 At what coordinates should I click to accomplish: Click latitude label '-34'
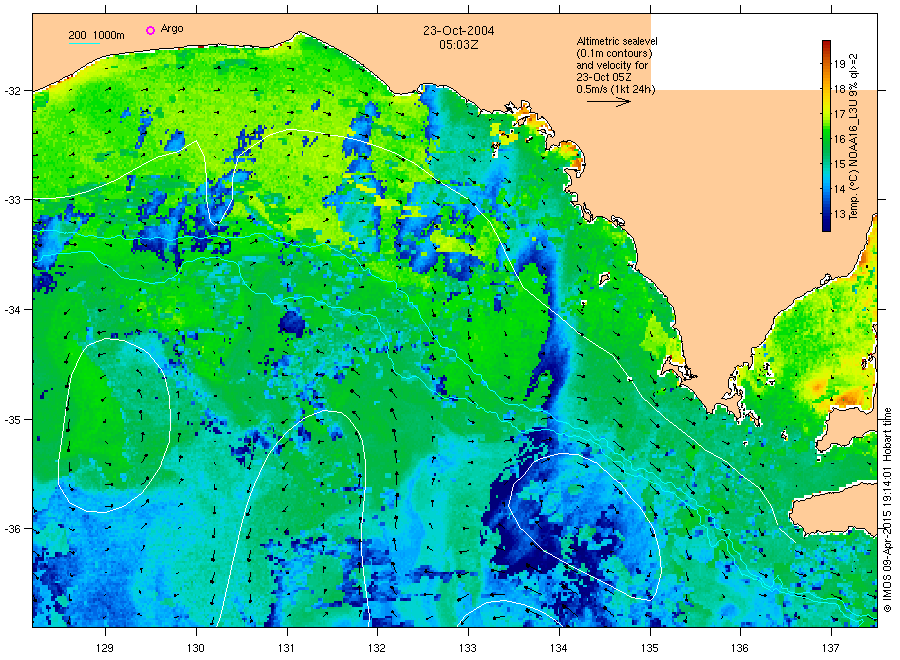12,309
